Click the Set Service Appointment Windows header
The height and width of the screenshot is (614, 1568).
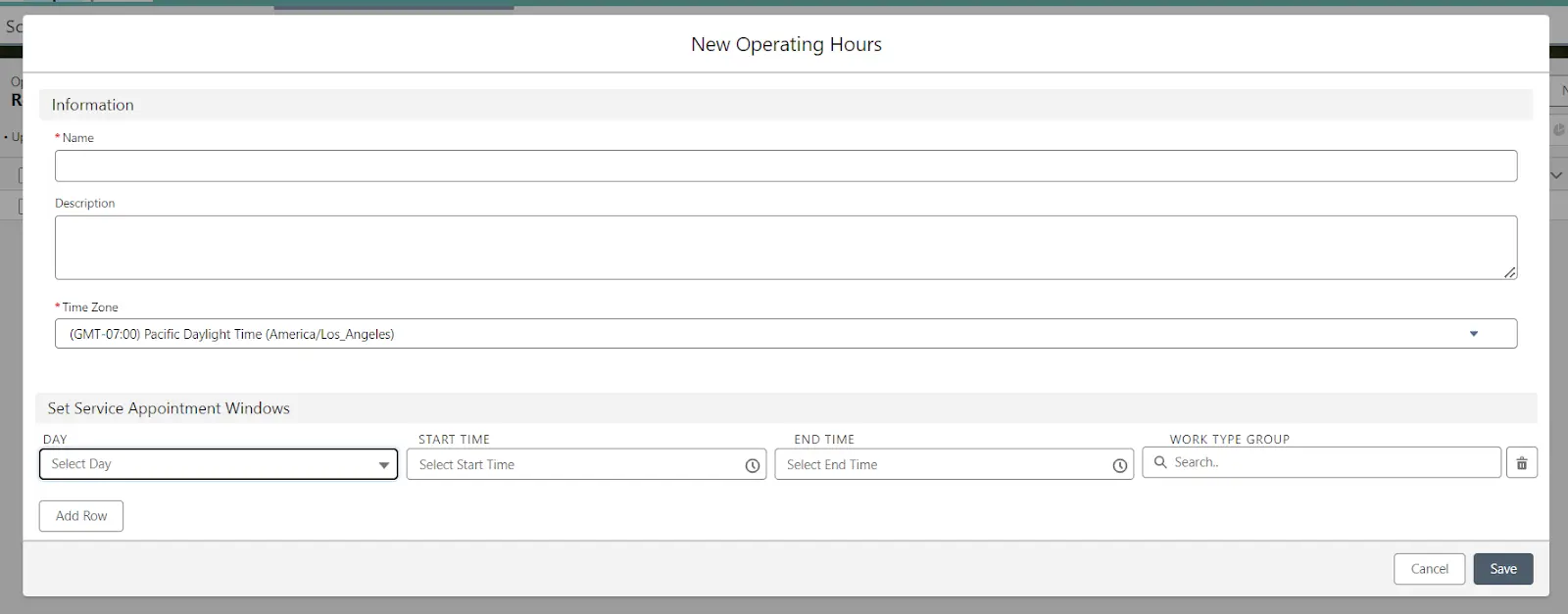(x=169, y=408)
